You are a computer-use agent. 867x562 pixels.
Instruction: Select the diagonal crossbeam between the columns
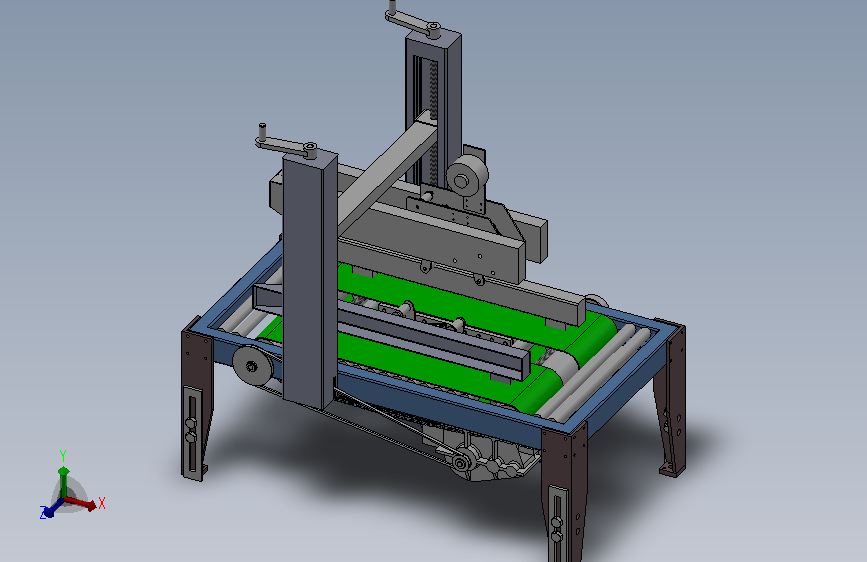click(387, 172)
